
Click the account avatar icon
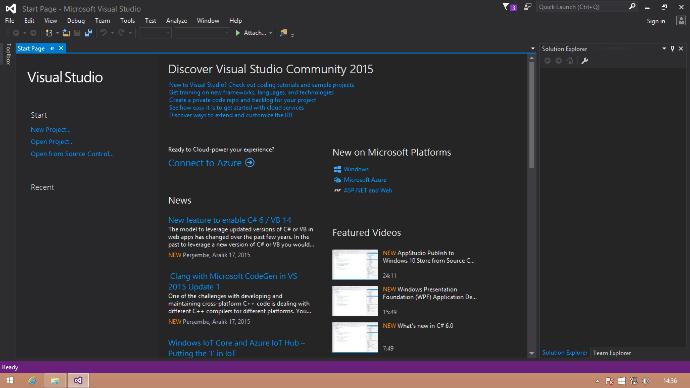[x=681, y=21]
